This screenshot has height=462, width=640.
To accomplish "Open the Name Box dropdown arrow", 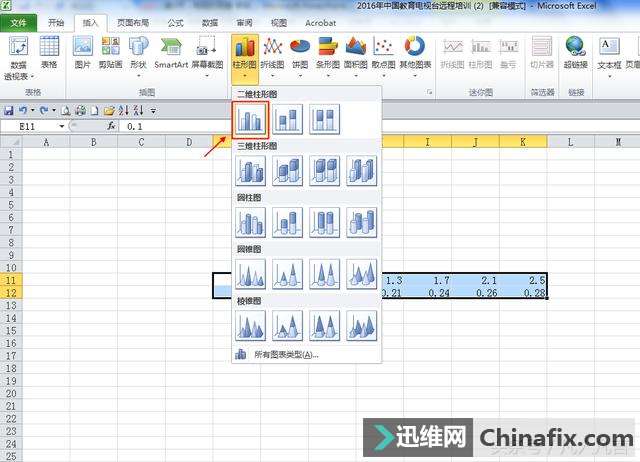I will 62,127.
